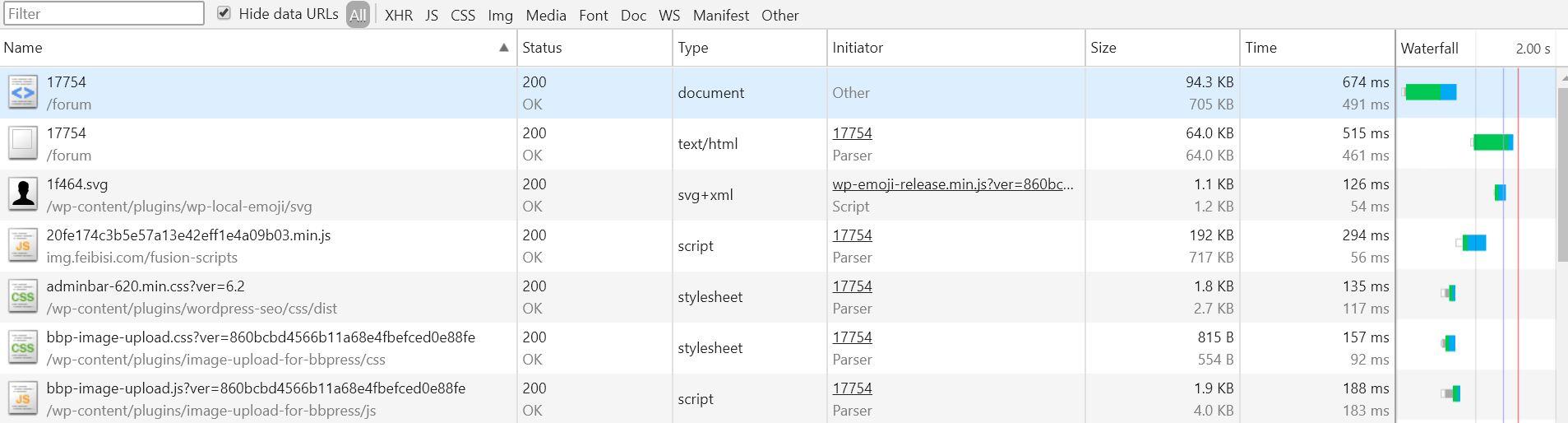
Task: Select the JS icon for 20fe174c min.js
Action: pyautogui.click(x=23, y=245)
